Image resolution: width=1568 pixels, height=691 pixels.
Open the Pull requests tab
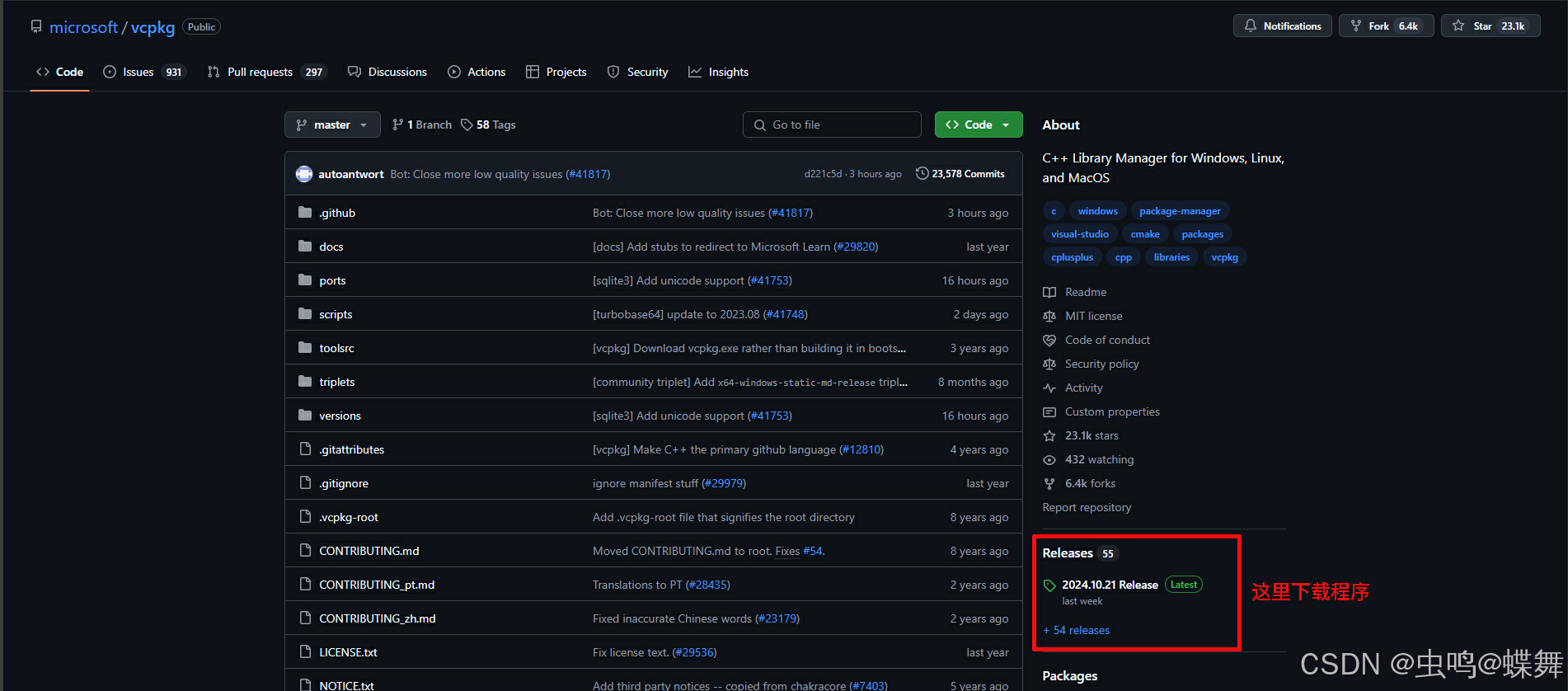[267, 72]
